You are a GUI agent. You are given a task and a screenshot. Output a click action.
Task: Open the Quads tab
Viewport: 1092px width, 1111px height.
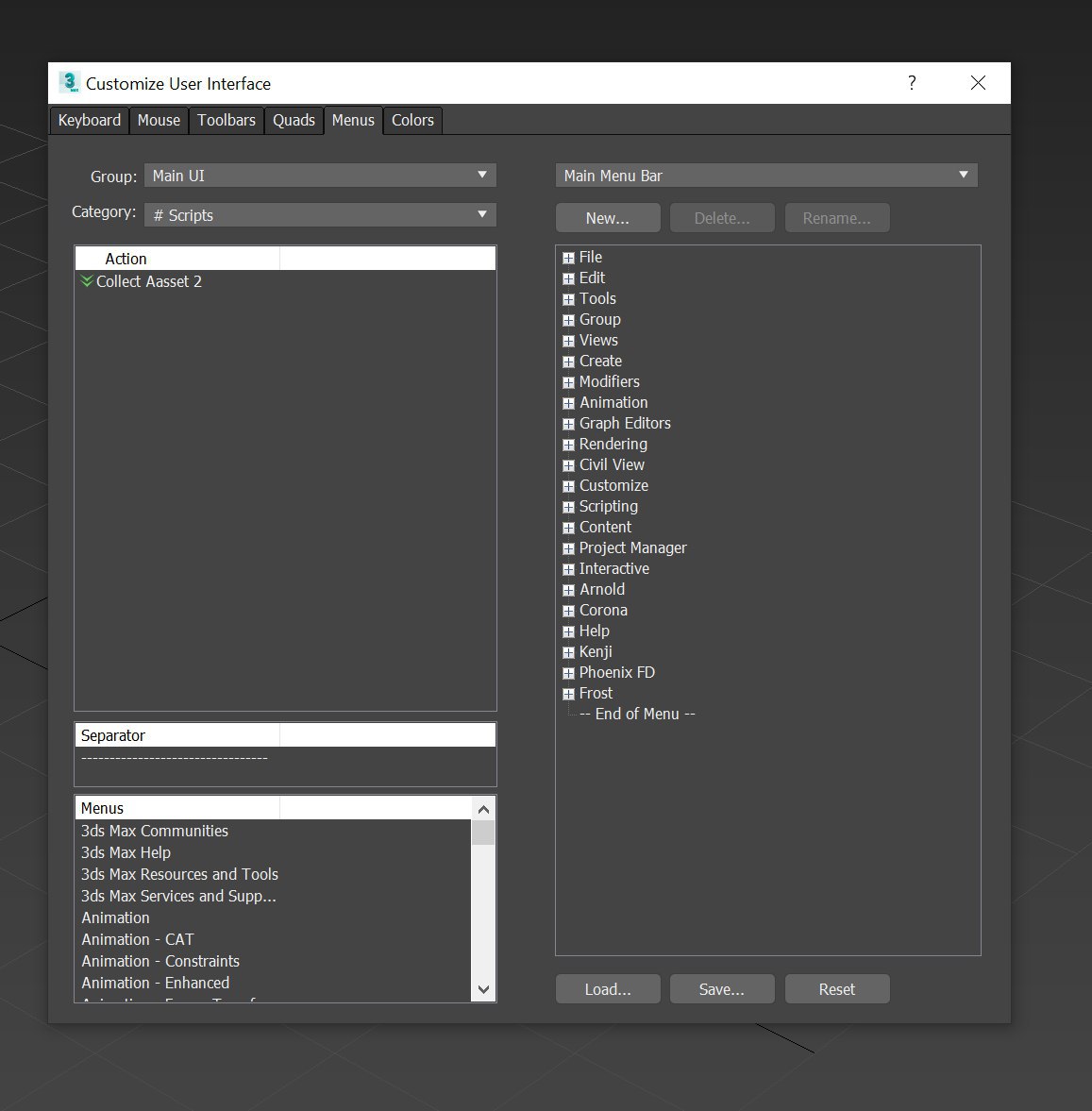[294, 121]
